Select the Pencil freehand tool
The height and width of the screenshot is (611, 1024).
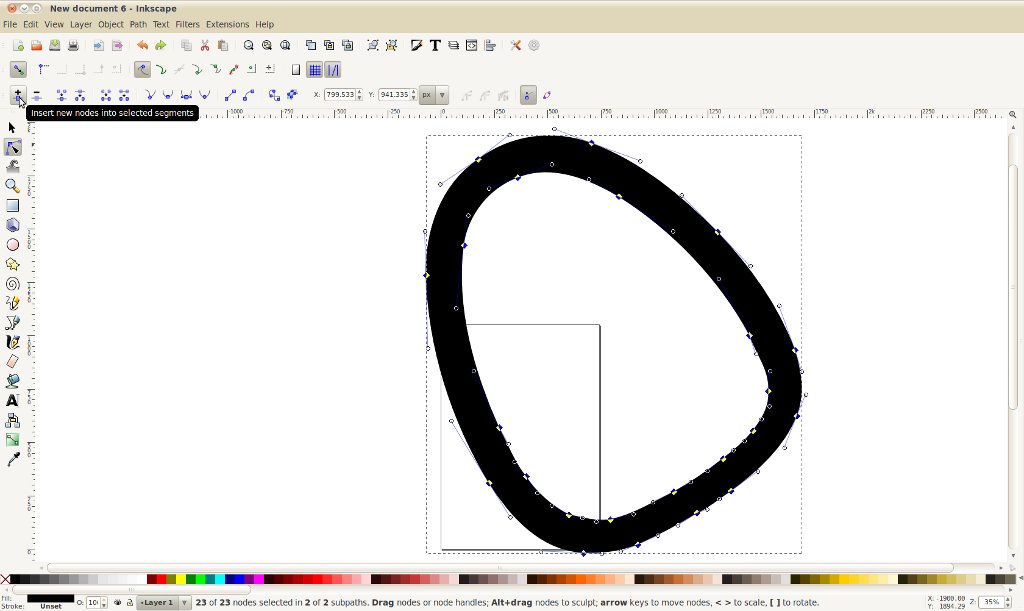coord(12,303)
